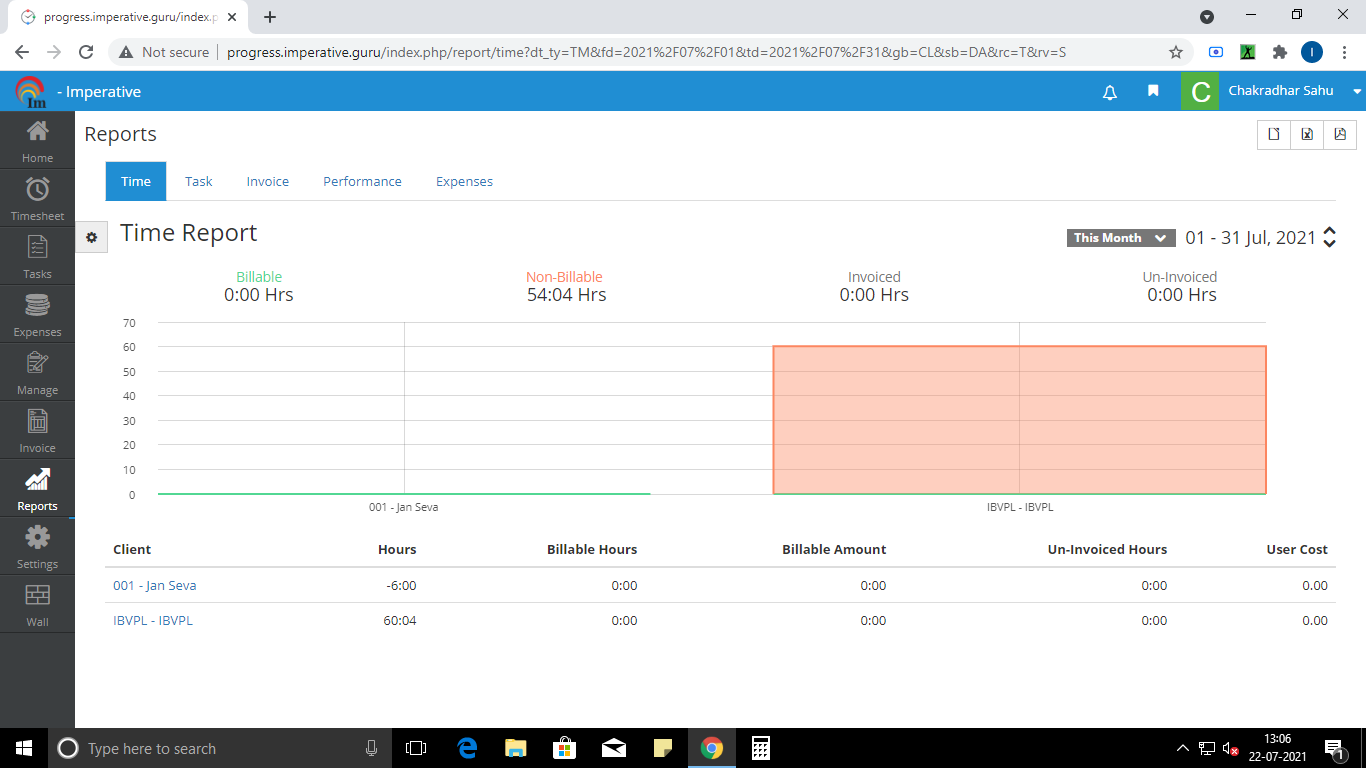Open the Expenses sidebar section
1366x768 pixels.
click(37, 314)
